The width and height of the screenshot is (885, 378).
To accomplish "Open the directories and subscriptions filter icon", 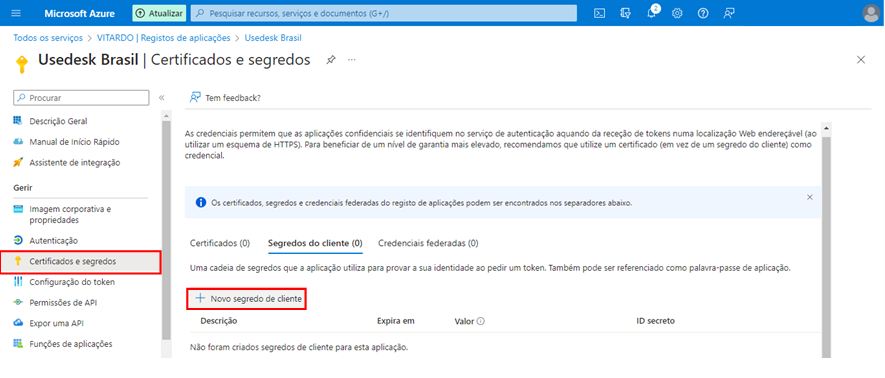I will point(625,13).
